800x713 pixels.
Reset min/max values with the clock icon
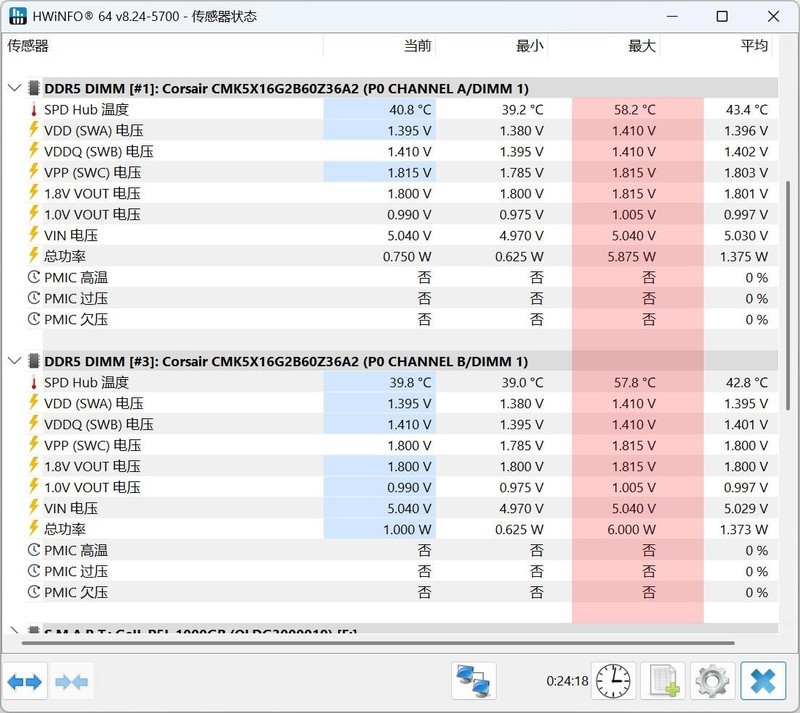tap(613, 681)
